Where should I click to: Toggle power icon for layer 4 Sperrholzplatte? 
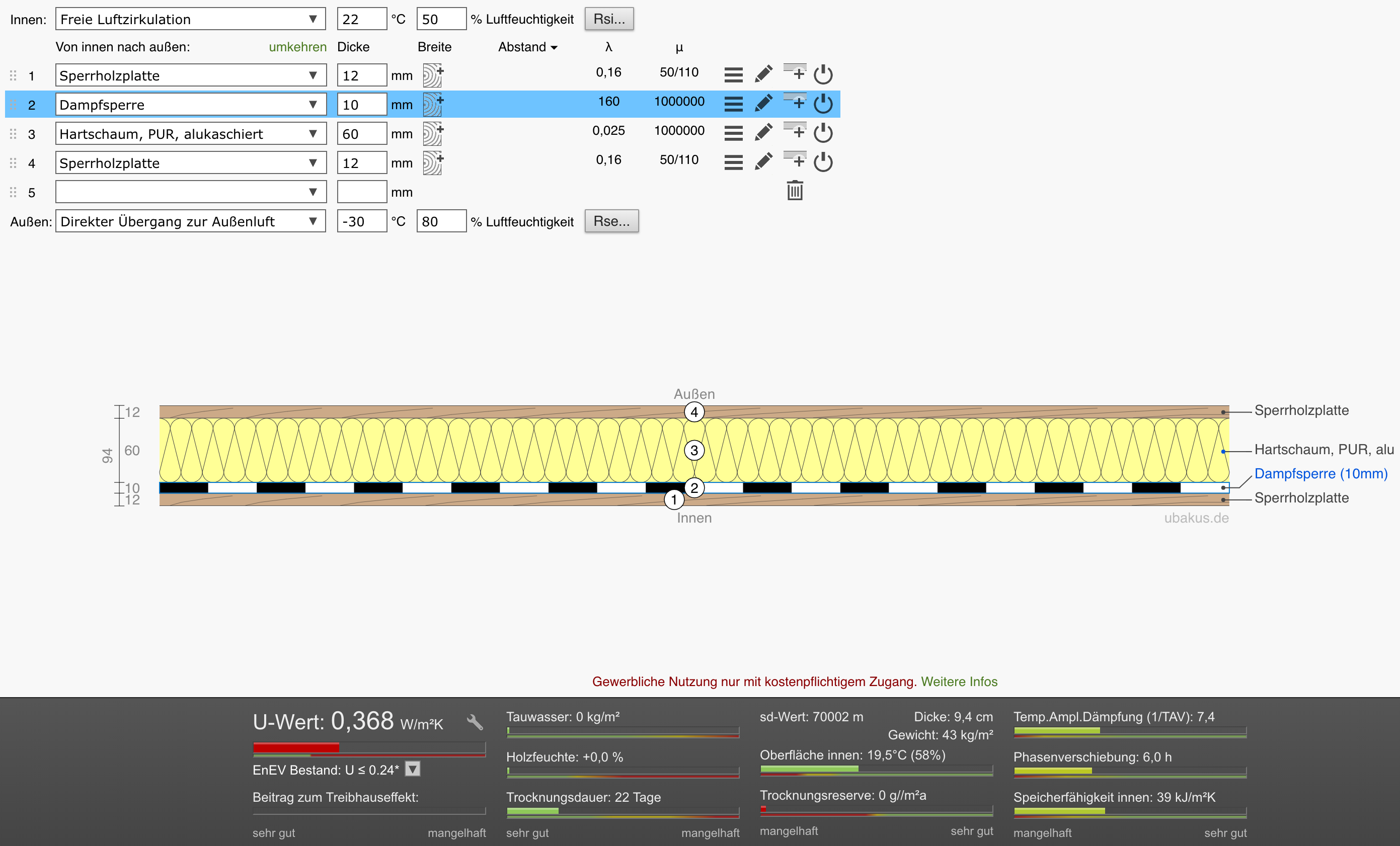(x=823, y=162)
